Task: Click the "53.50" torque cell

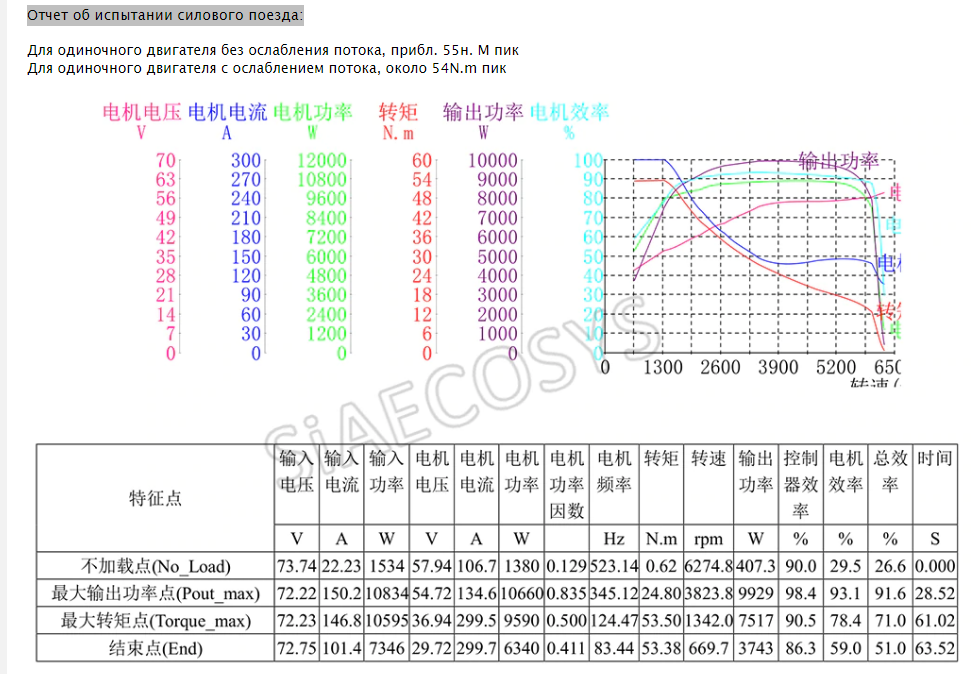Action: 661,621
